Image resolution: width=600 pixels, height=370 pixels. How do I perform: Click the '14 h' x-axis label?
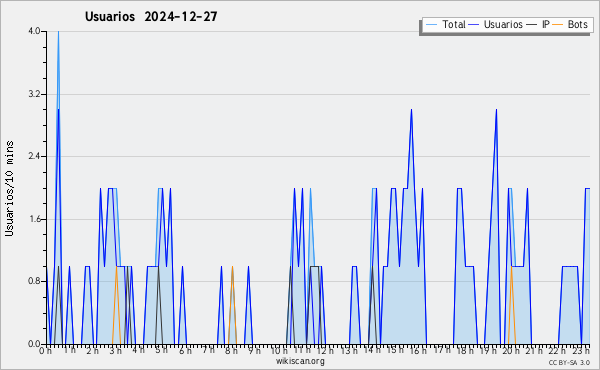coord(372,350)
